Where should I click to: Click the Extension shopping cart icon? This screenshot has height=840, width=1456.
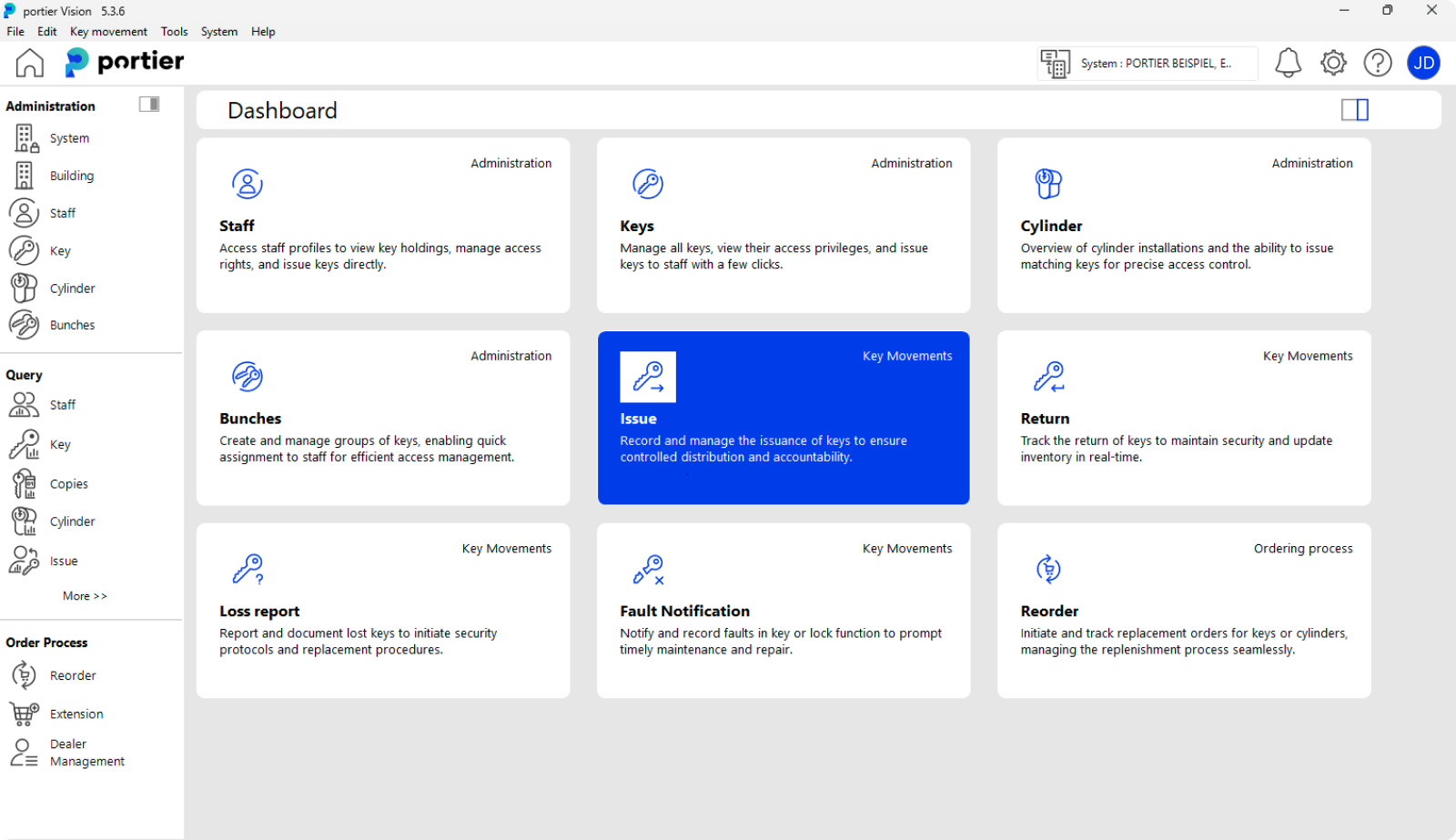25,713
